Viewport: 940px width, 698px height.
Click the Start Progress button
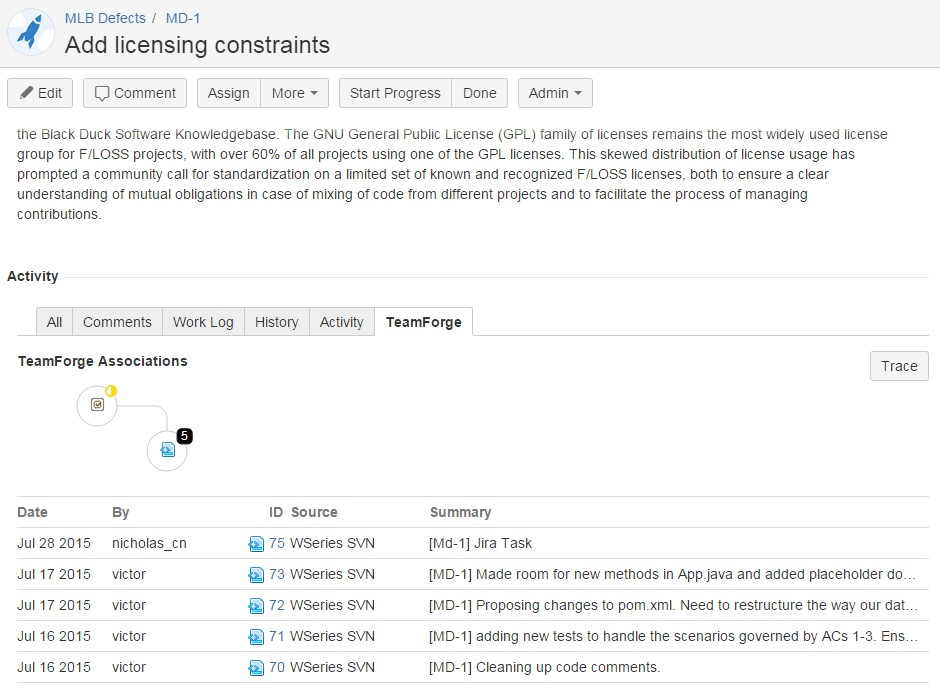click(x=395, y=93)
